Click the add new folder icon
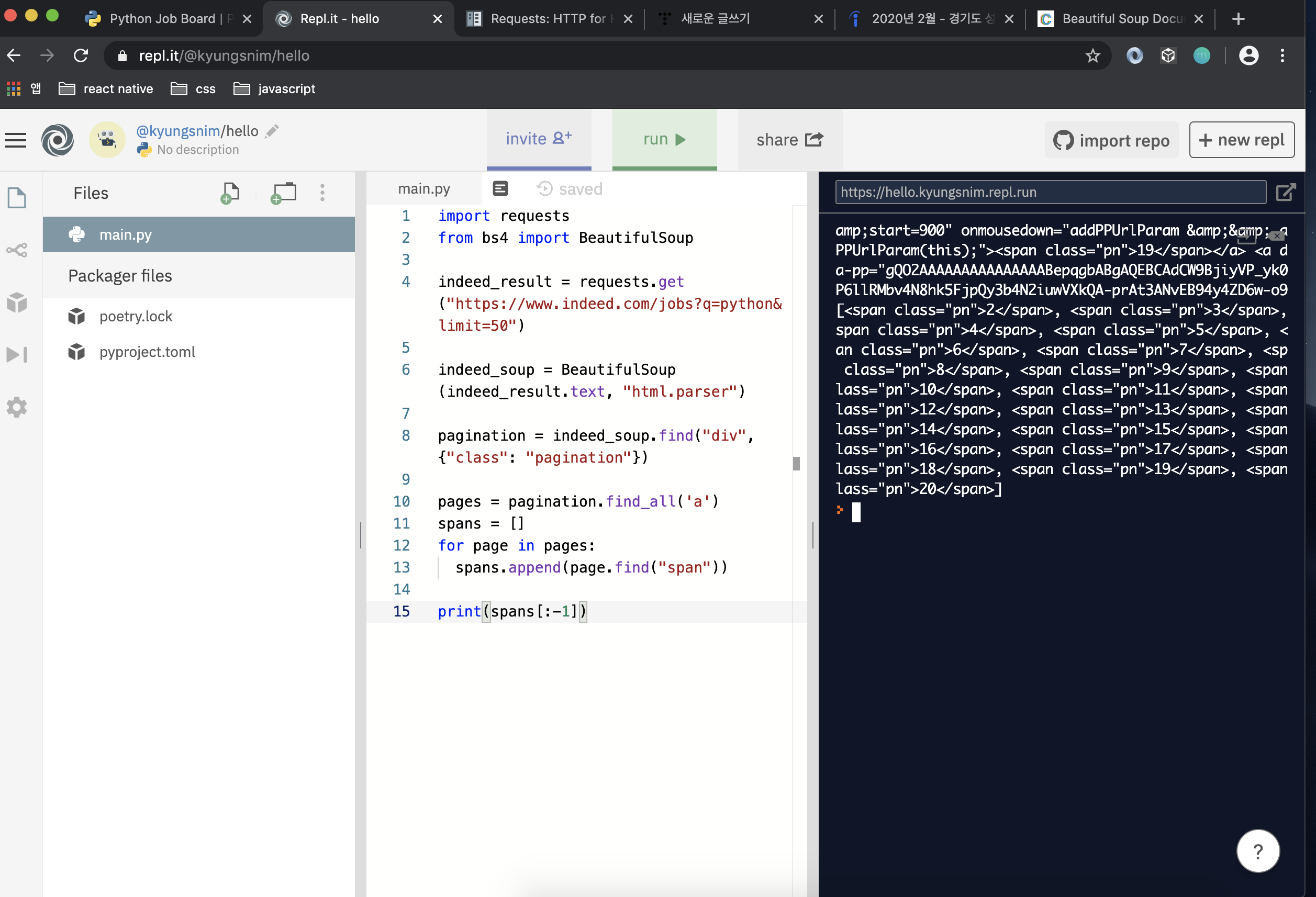 284,193
